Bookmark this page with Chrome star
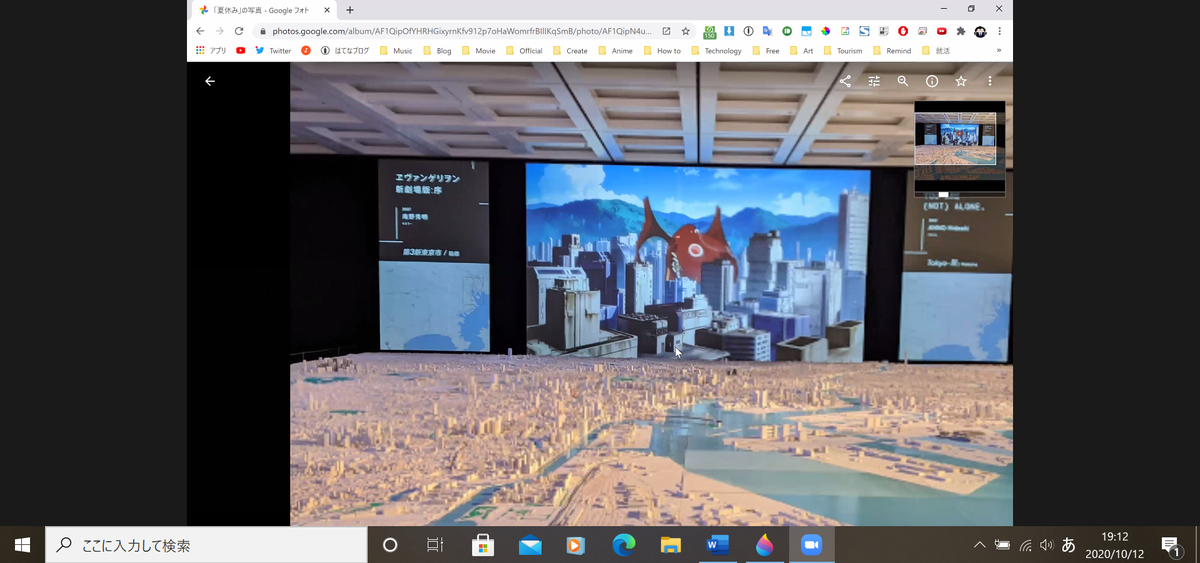The image size is (1200, 563). pos(686,31)
